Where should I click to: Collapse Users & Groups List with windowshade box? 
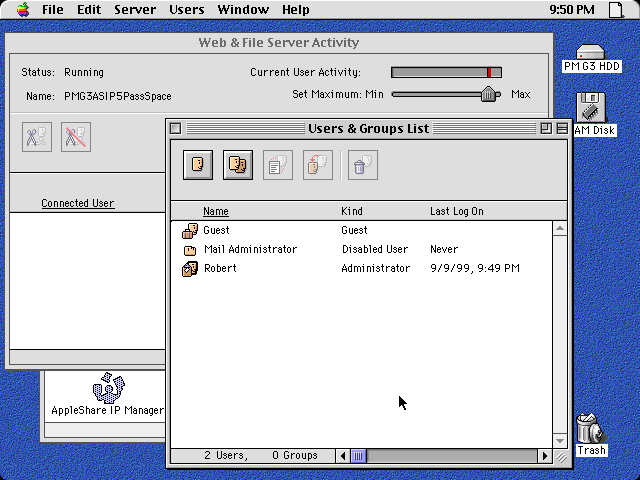[x=561, y=129]
